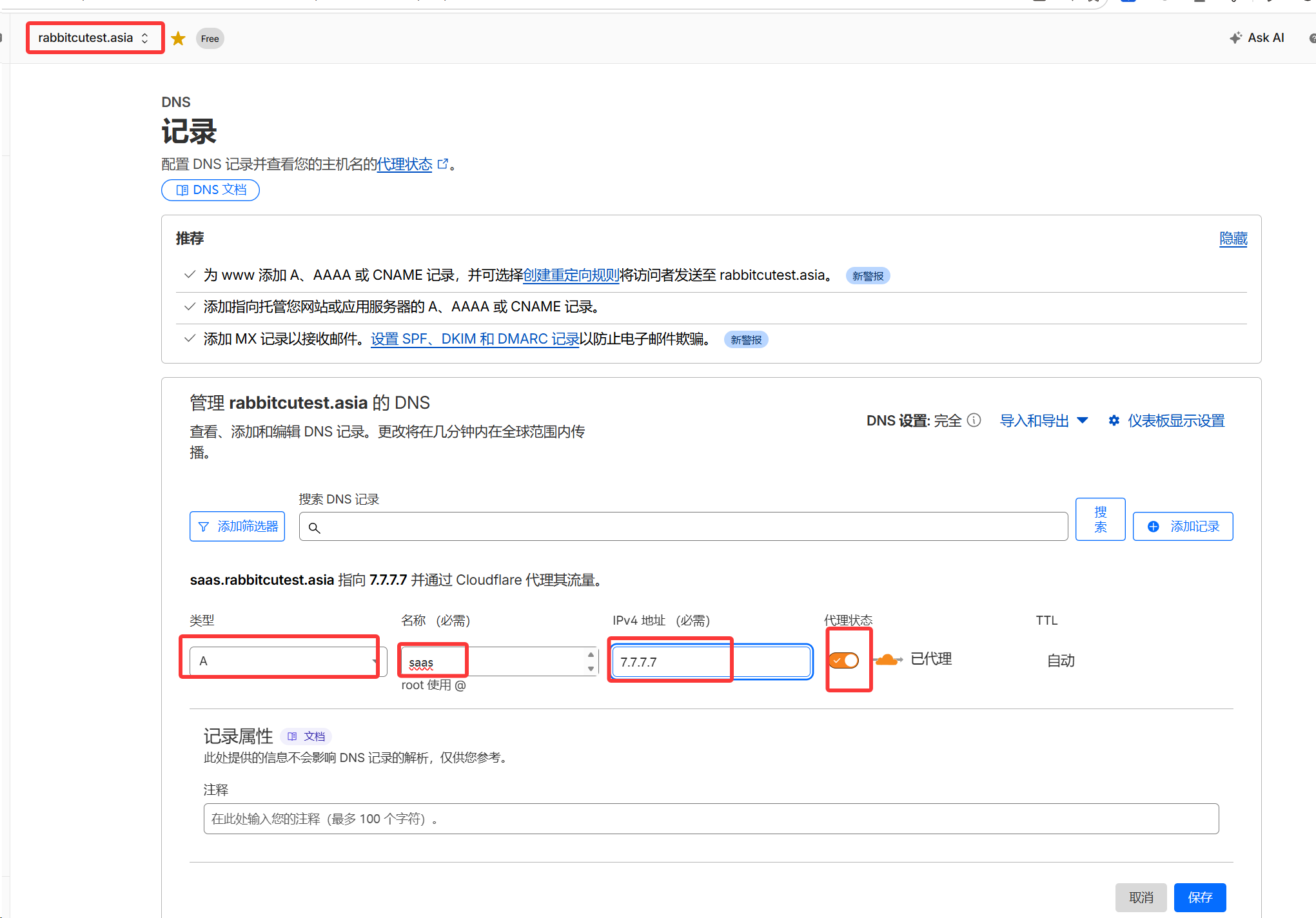Toggle the proxy status switch
Viewport: 1316px width, 918px height.
845,660
